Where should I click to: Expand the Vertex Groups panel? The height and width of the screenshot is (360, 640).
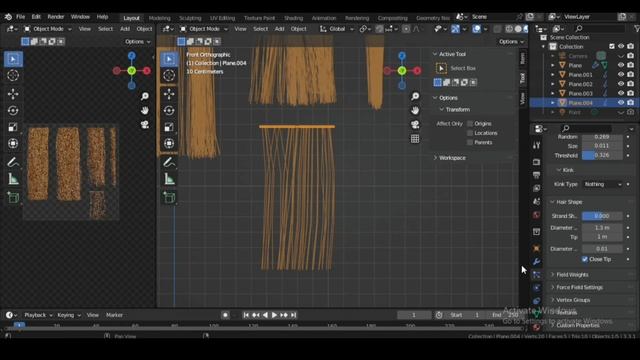(573, 300)
